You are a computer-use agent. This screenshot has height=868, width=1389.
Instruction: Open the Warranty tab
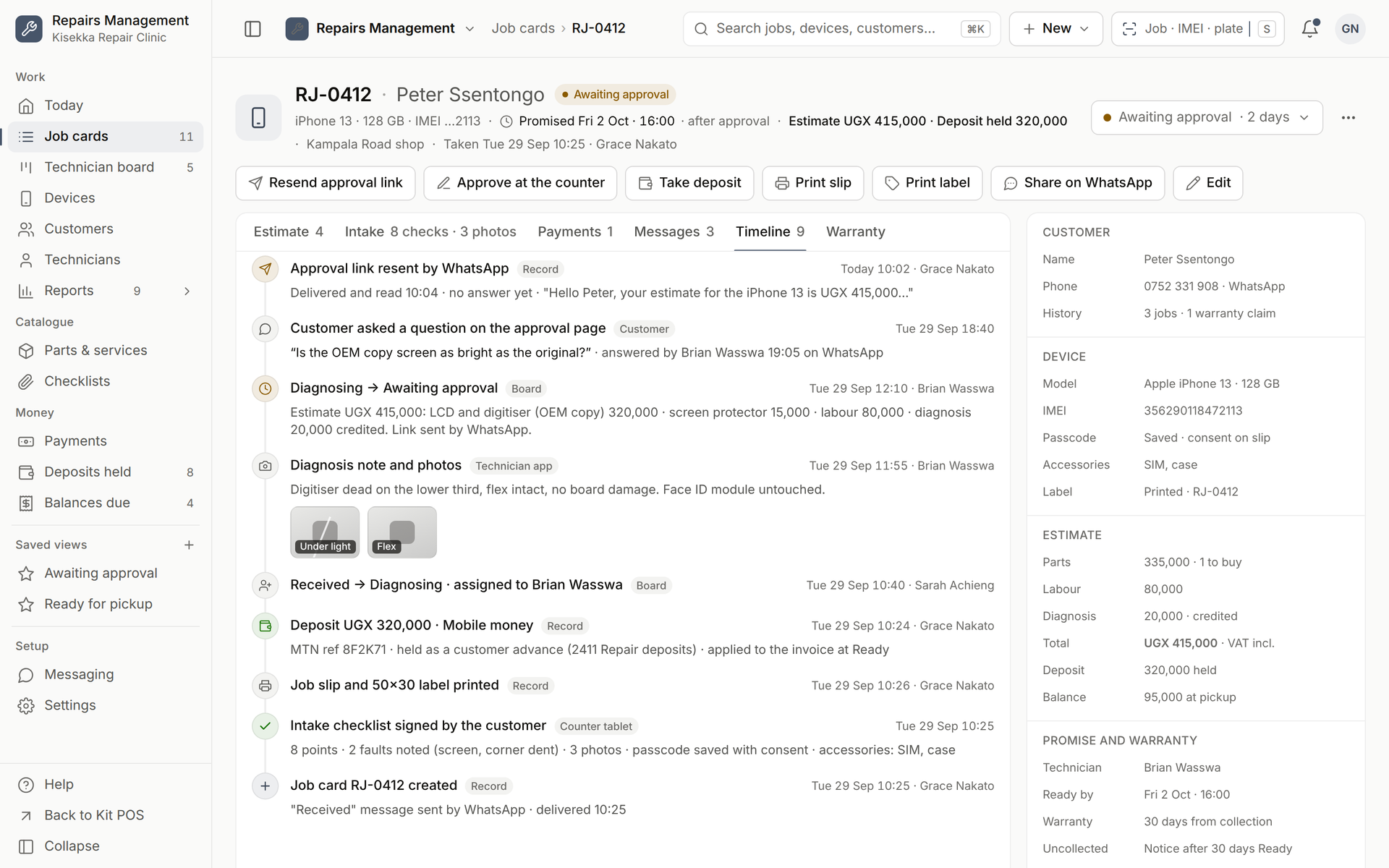(x=855, y=231)
